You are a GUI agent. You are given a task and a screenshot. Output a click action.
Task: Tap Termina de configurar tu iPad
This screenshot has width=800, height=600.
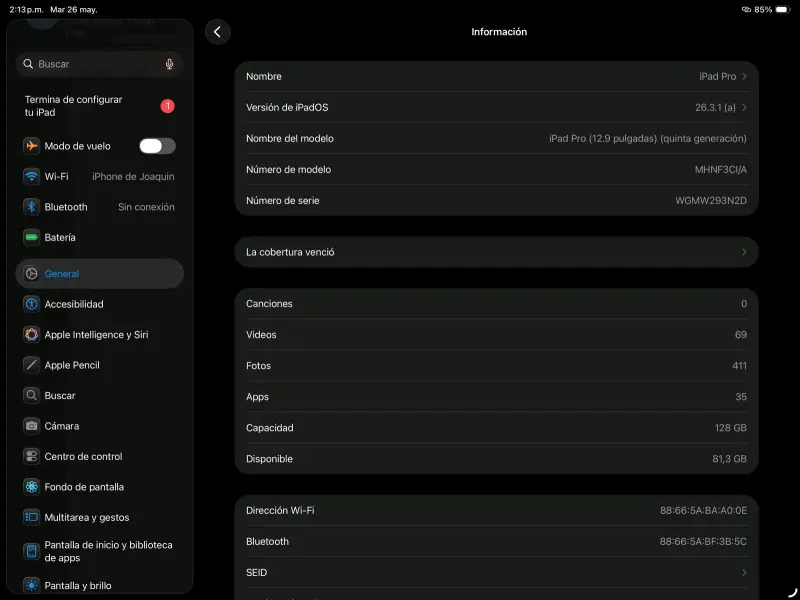[100, 106]
